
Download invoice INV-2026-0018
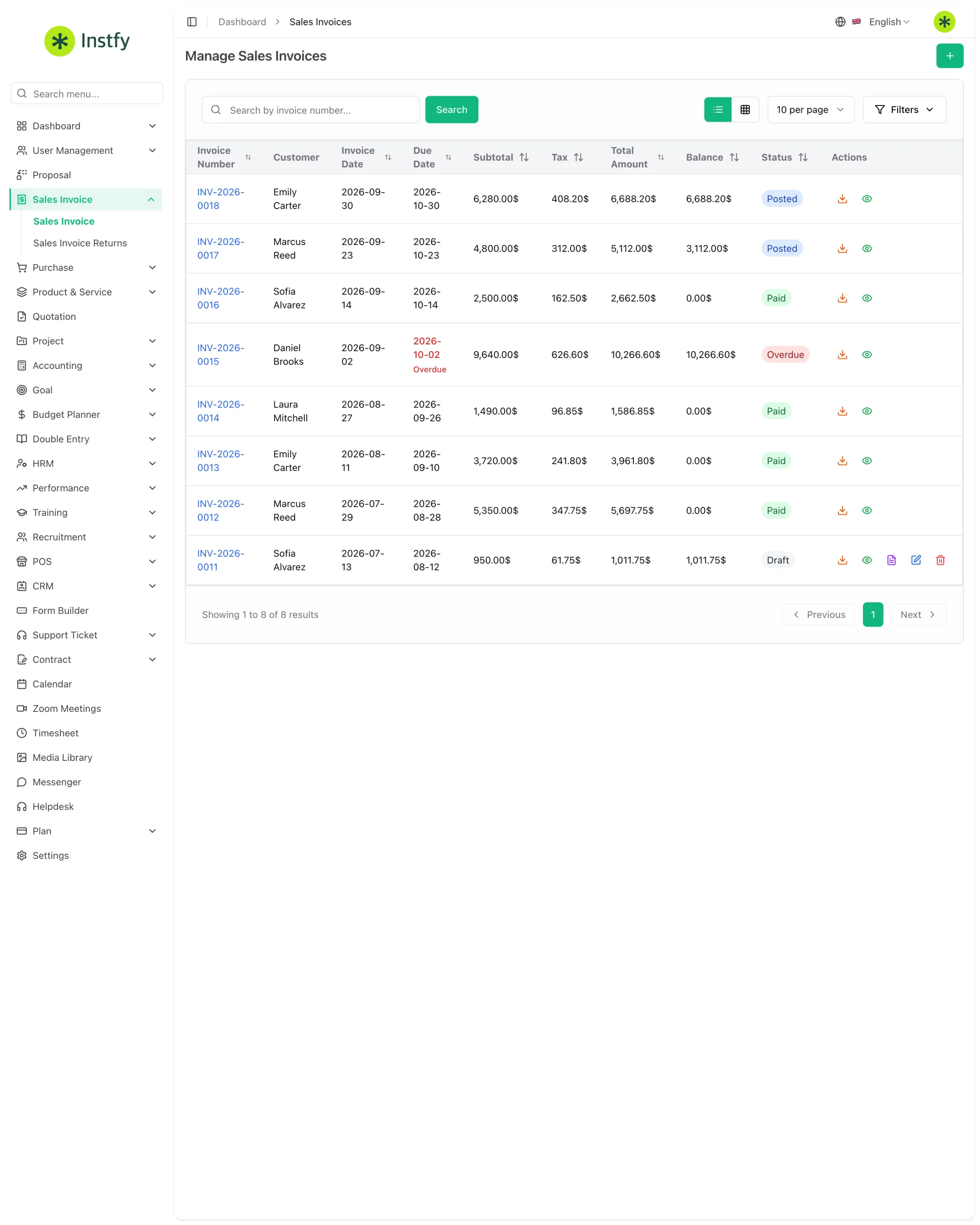pyautogui.click(x=842, y=199)
